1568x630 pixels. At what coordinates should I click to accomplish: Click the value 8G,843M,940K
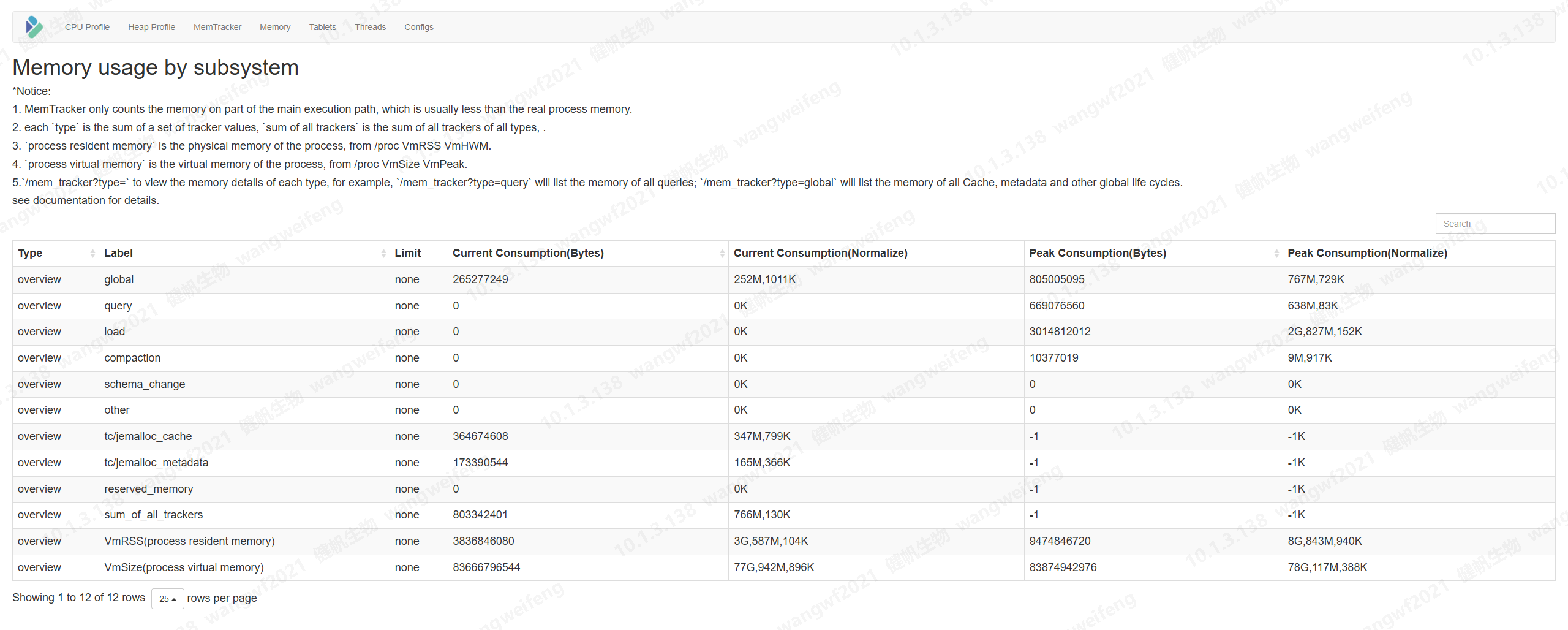(1324, 541)
